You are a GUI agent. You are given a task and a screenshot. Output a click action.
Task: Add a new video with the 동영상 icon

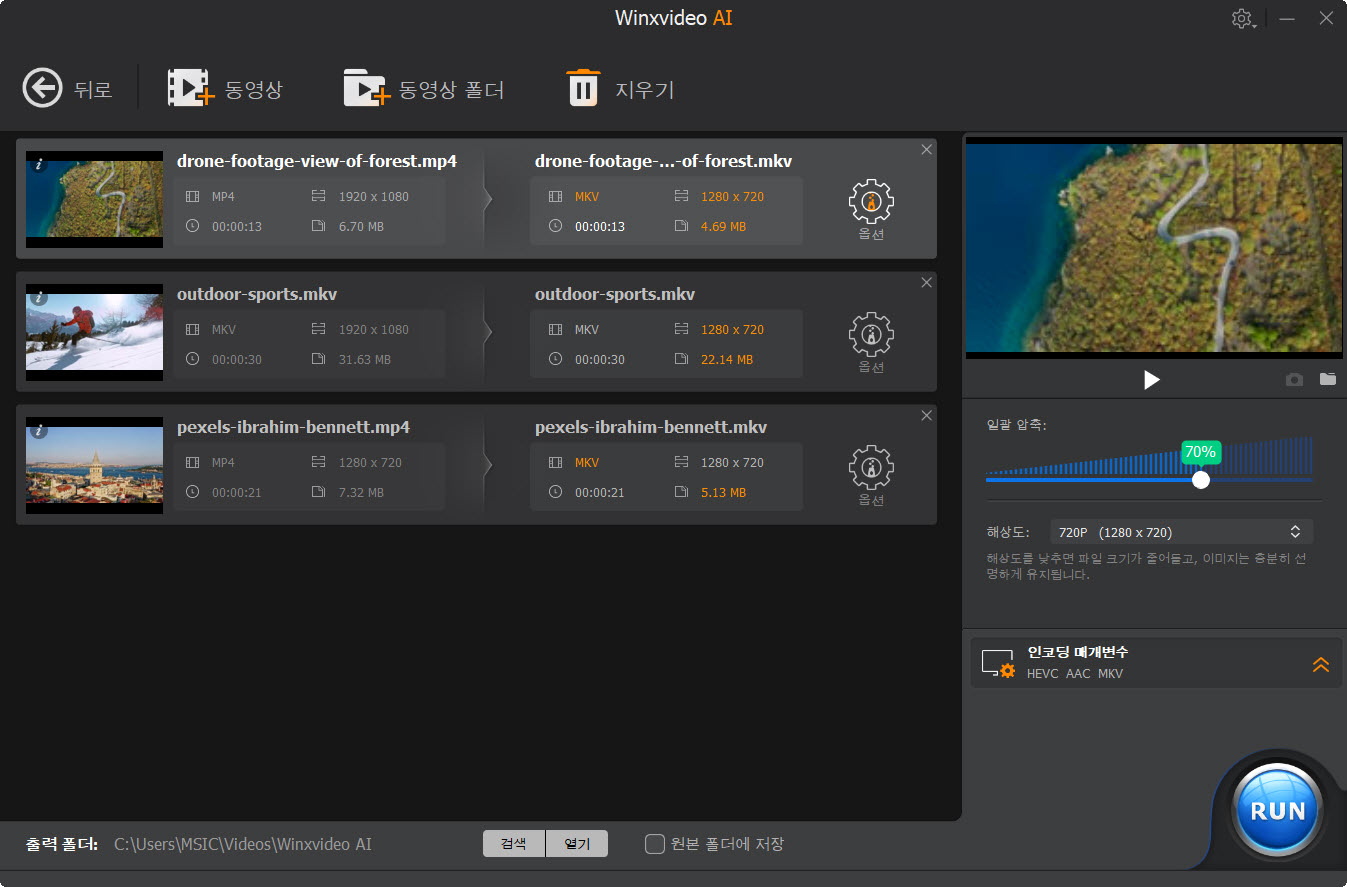191,88
